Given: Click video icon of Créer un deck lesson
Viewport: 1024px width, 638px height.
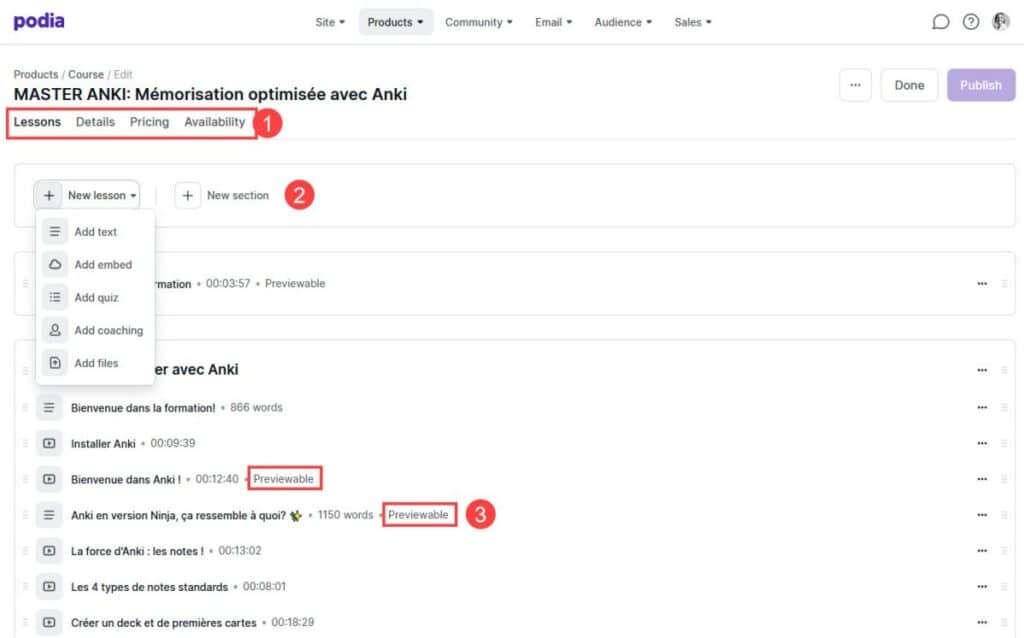Looking at the screenshot, I should point(49,622).
